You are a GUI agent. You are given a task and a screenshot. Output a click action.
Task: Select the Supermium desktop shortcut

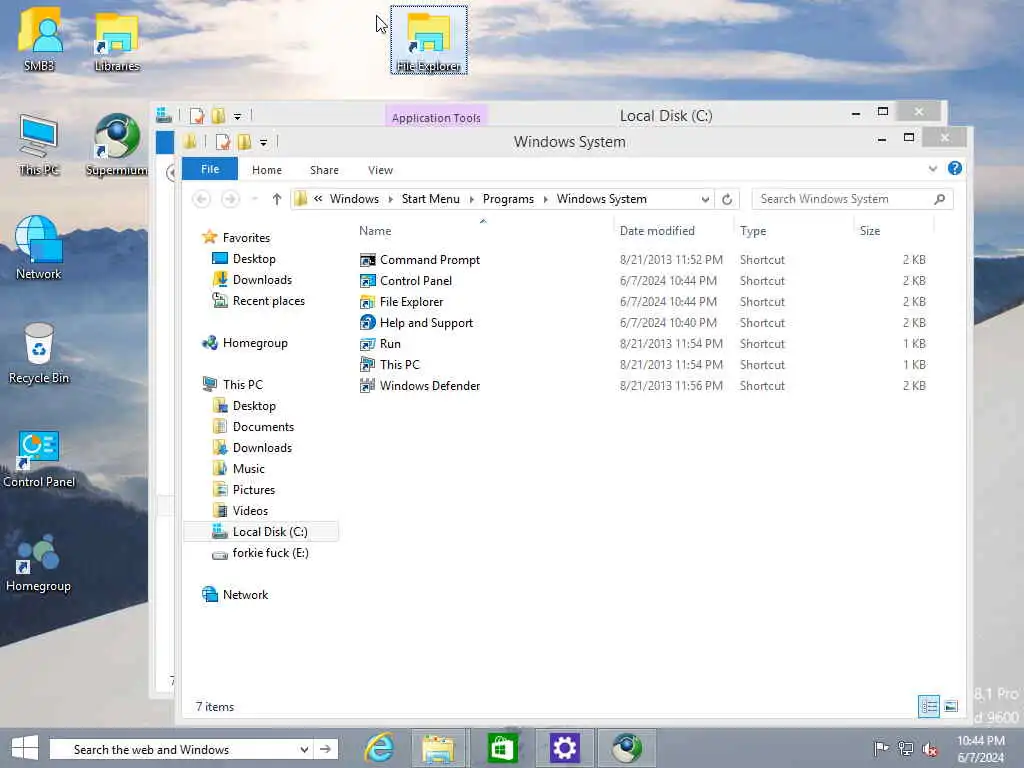(x=117, y=145)
